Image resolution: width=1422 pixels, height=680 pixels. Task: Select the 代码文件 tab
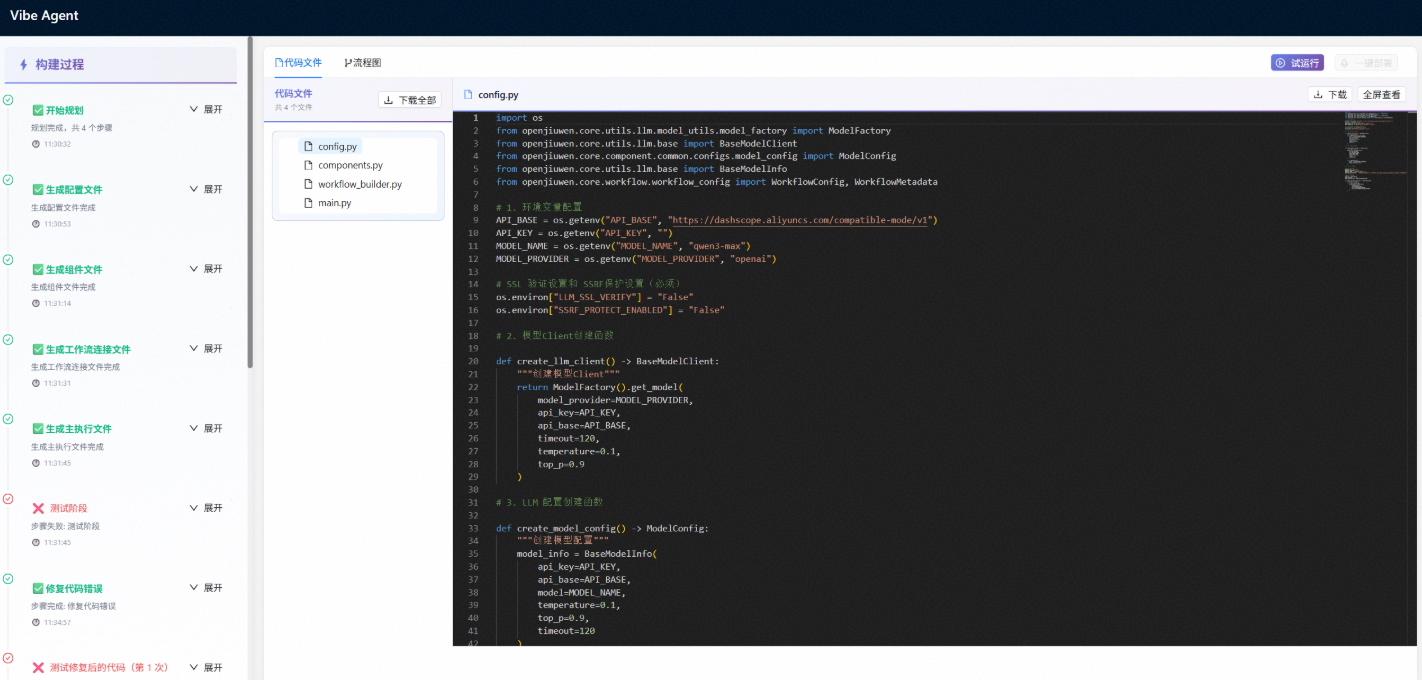pyautogui.click(x=298, y=63)
